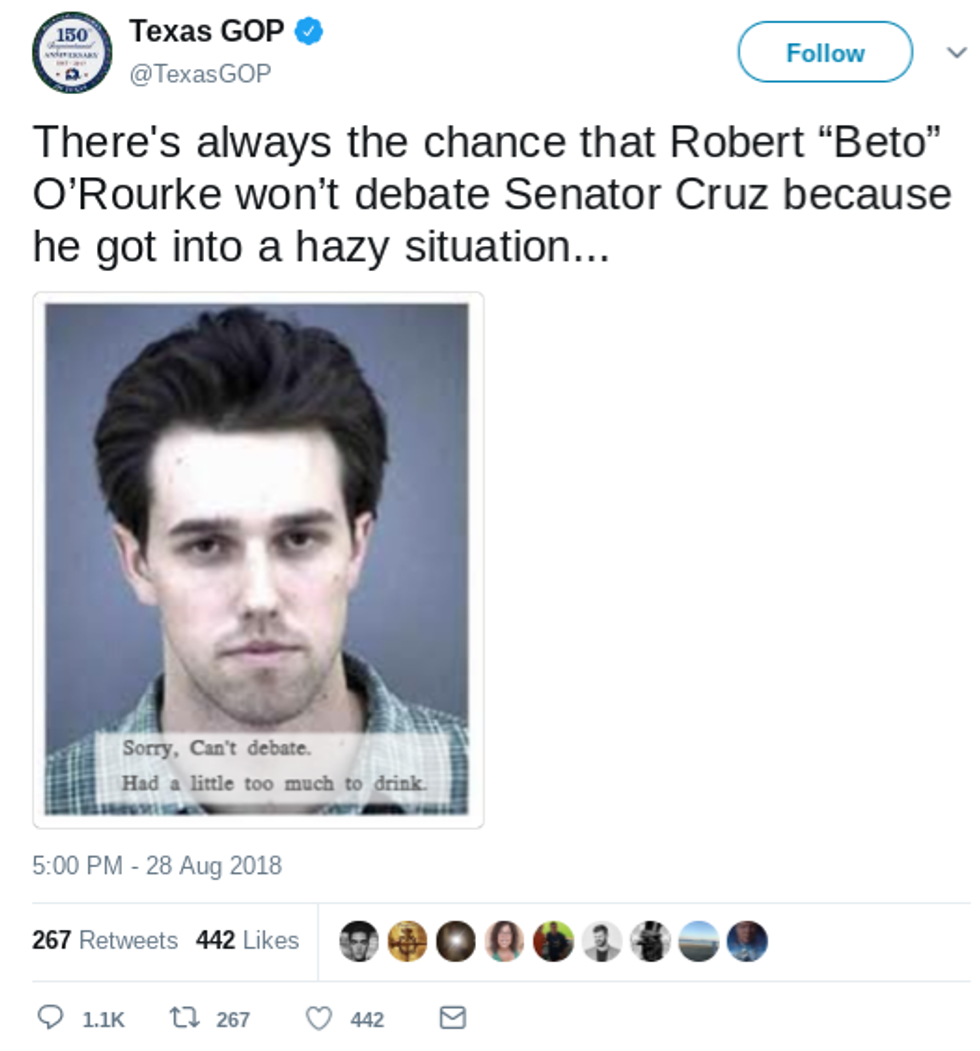The height and width of the screenshot is (1051, 980).
Task: Click the reply speech bubble icon
Action: [50, 1018]
